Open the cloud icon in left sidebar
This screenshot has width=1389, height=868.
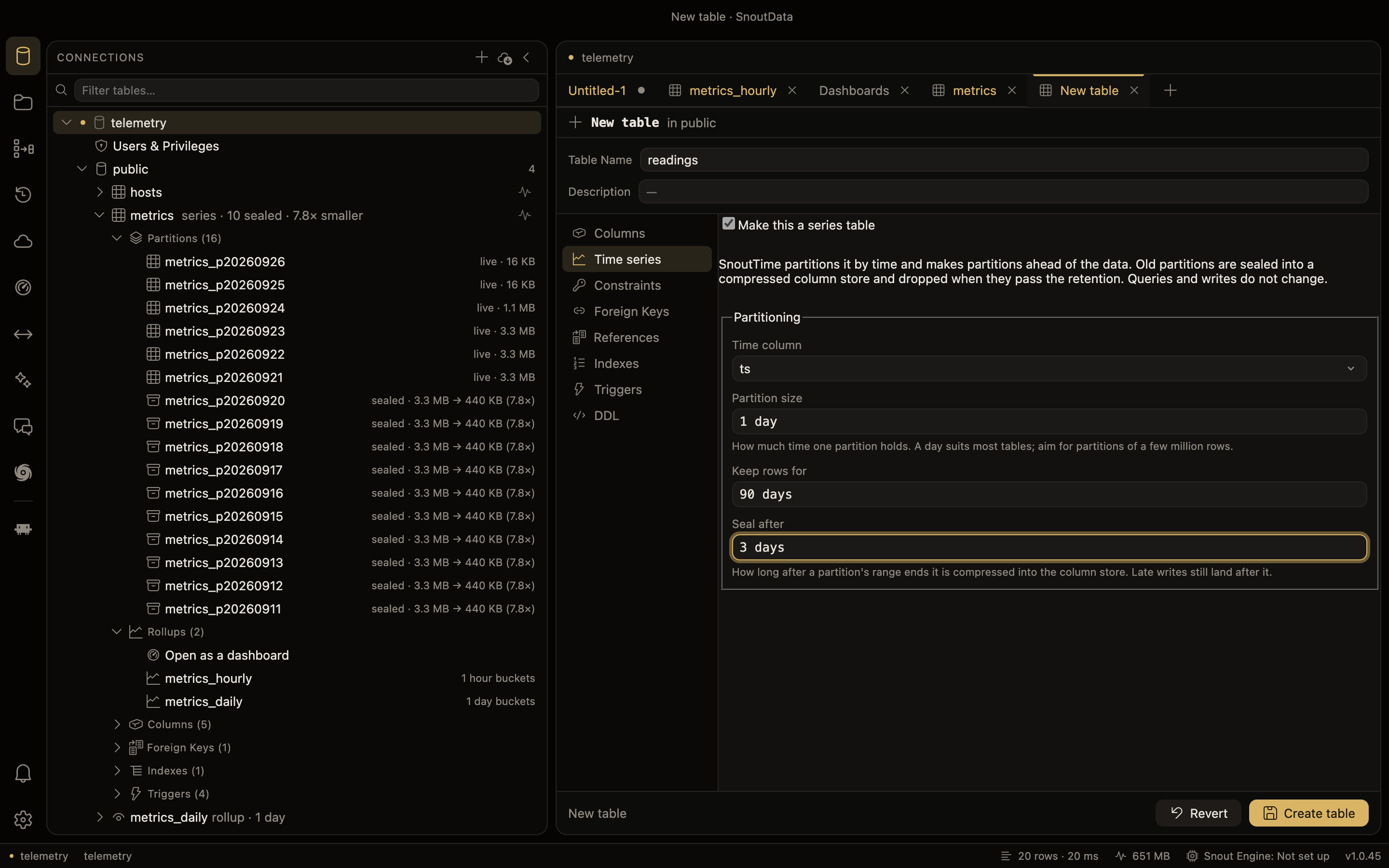[x=23, y=241]
